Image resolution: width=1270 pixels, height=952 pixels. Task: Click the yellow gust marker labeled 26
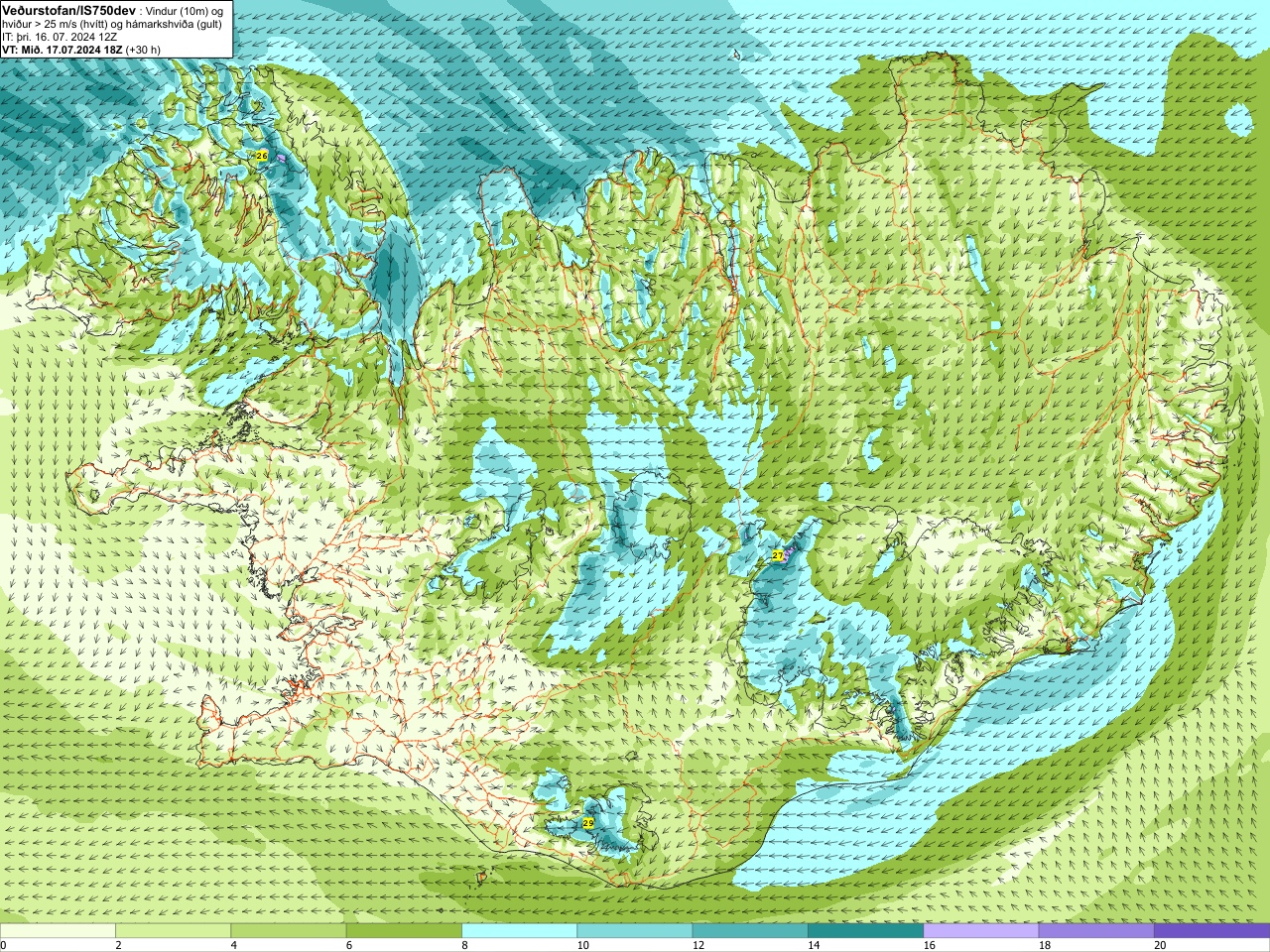tap(262, 156)
